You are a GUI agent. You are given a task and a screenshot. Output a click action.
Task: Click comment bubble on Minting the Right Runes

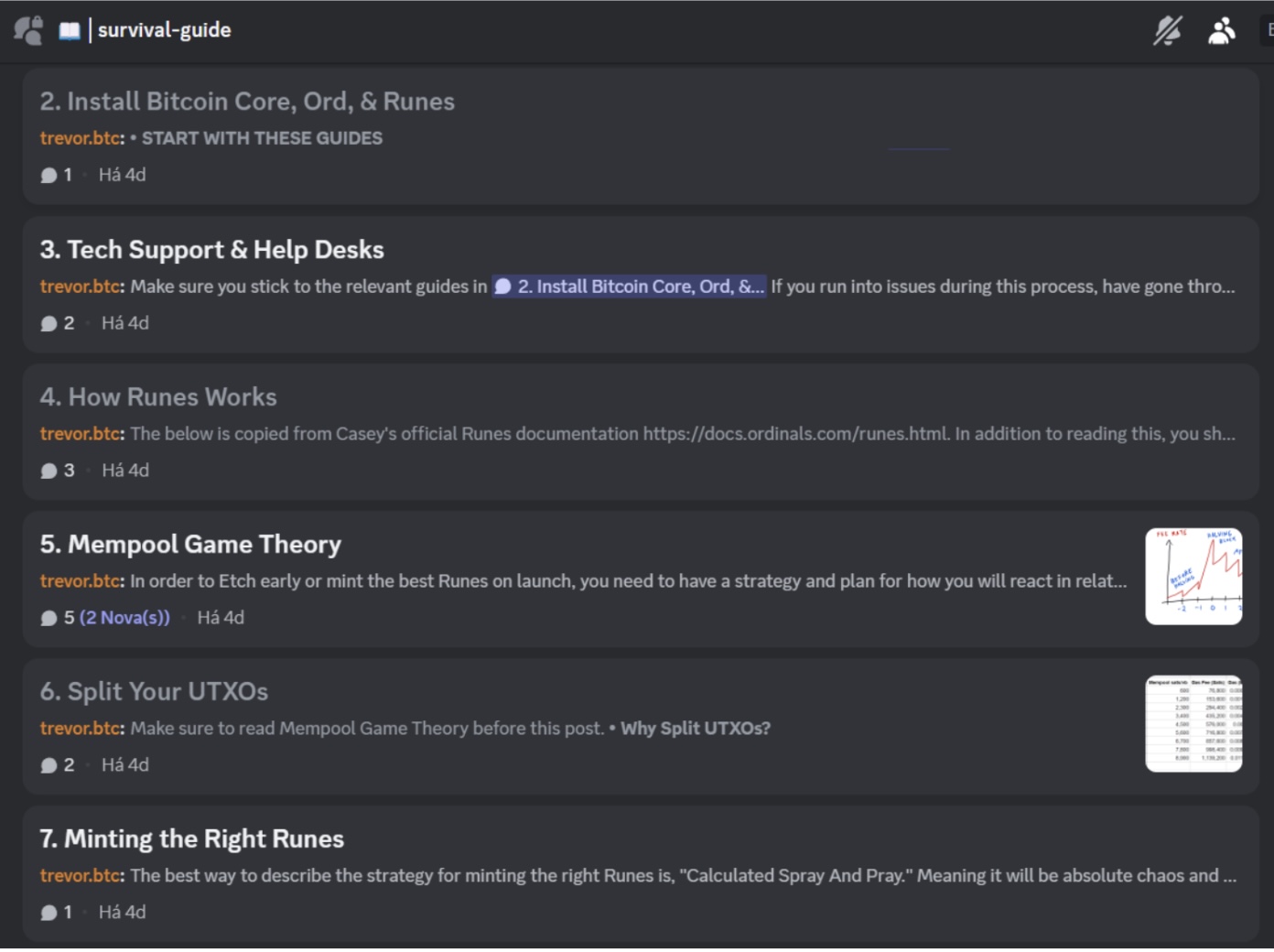[49, 913]
